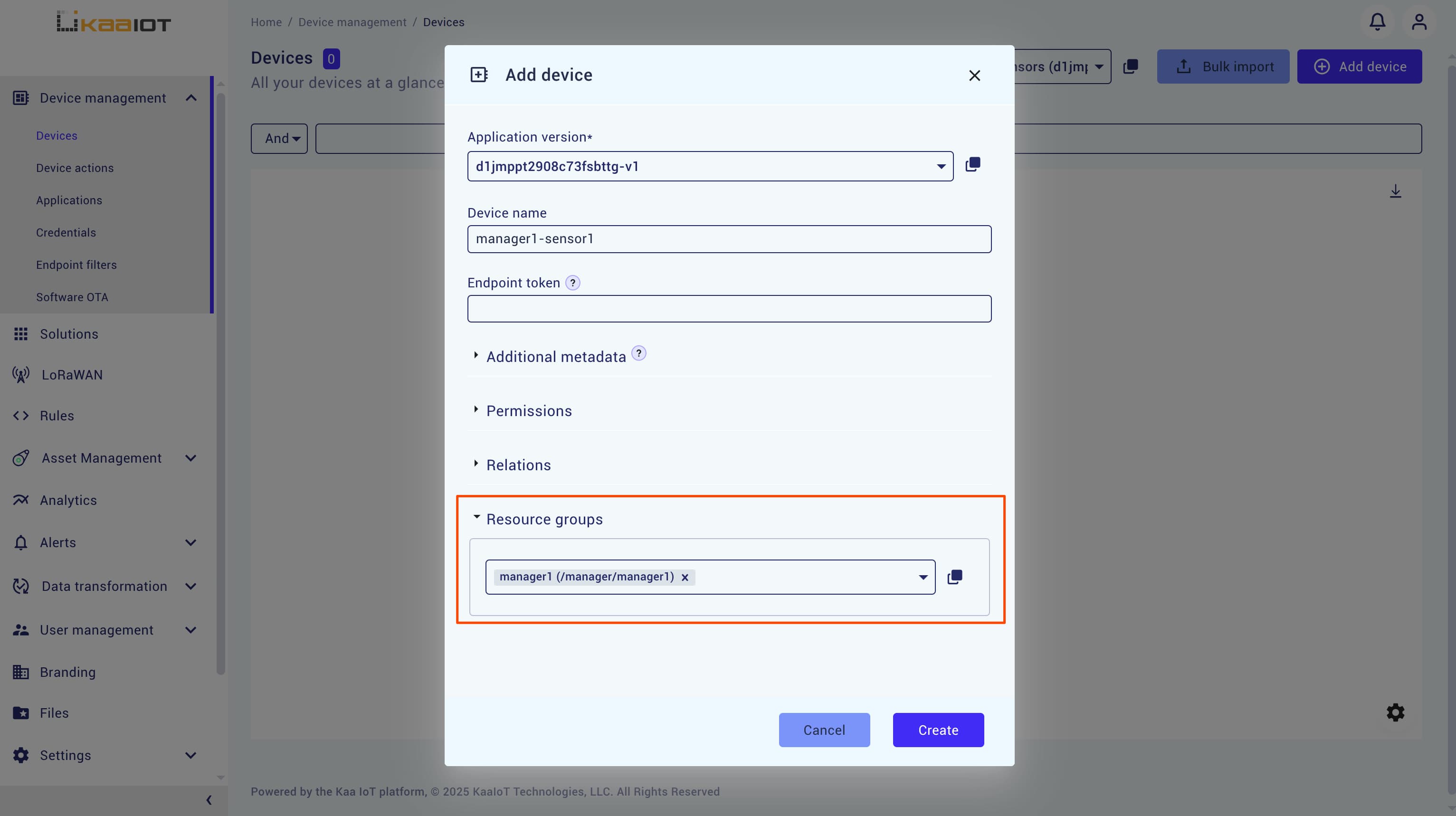
Task: Click the Device name input field
Action: coord(729,239)
